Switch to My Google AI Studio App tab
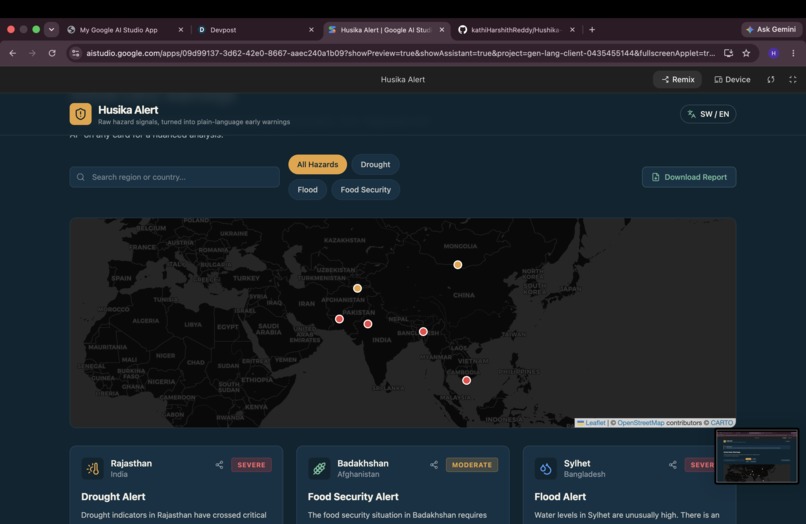Viewport: 806px width, 524px height. click(x=119, y=30)
